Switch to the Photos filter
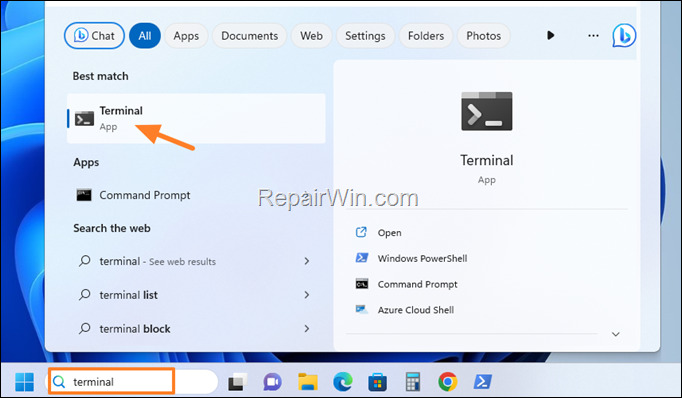This screenshot has height=398, width=682. (484, 36)
